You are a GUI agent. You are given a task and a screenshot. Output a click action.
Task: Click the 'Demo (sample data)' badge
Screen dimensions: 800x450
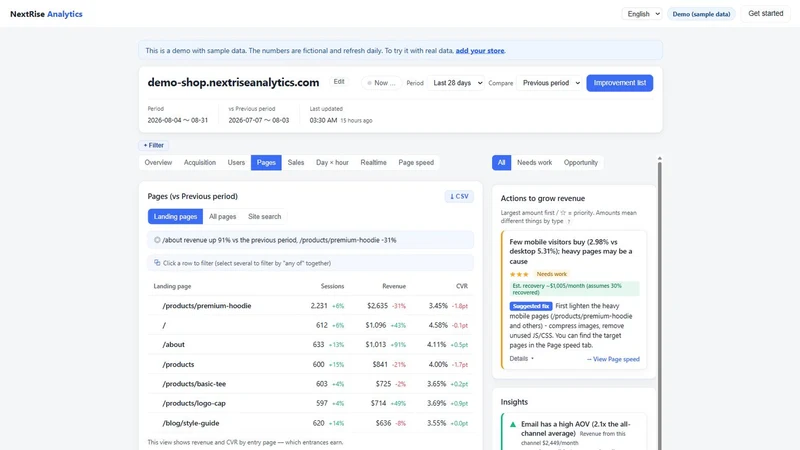click(x=702, y=14)
